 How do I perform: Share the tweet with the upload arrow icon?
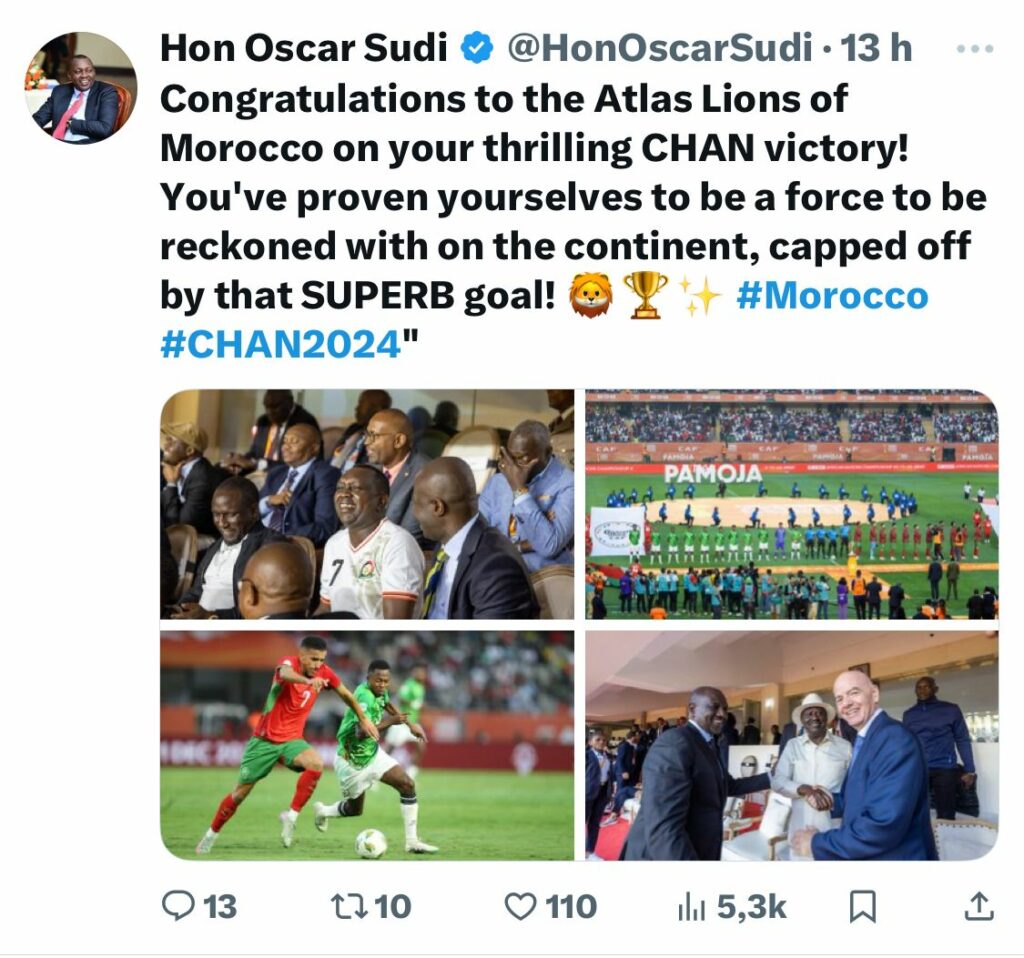(979, 906)
